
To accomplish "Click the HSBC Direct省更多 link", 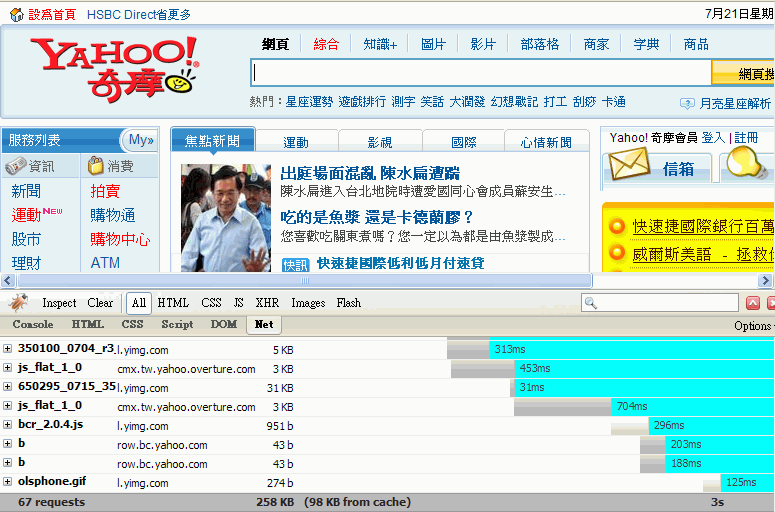I will click(139, 15).
